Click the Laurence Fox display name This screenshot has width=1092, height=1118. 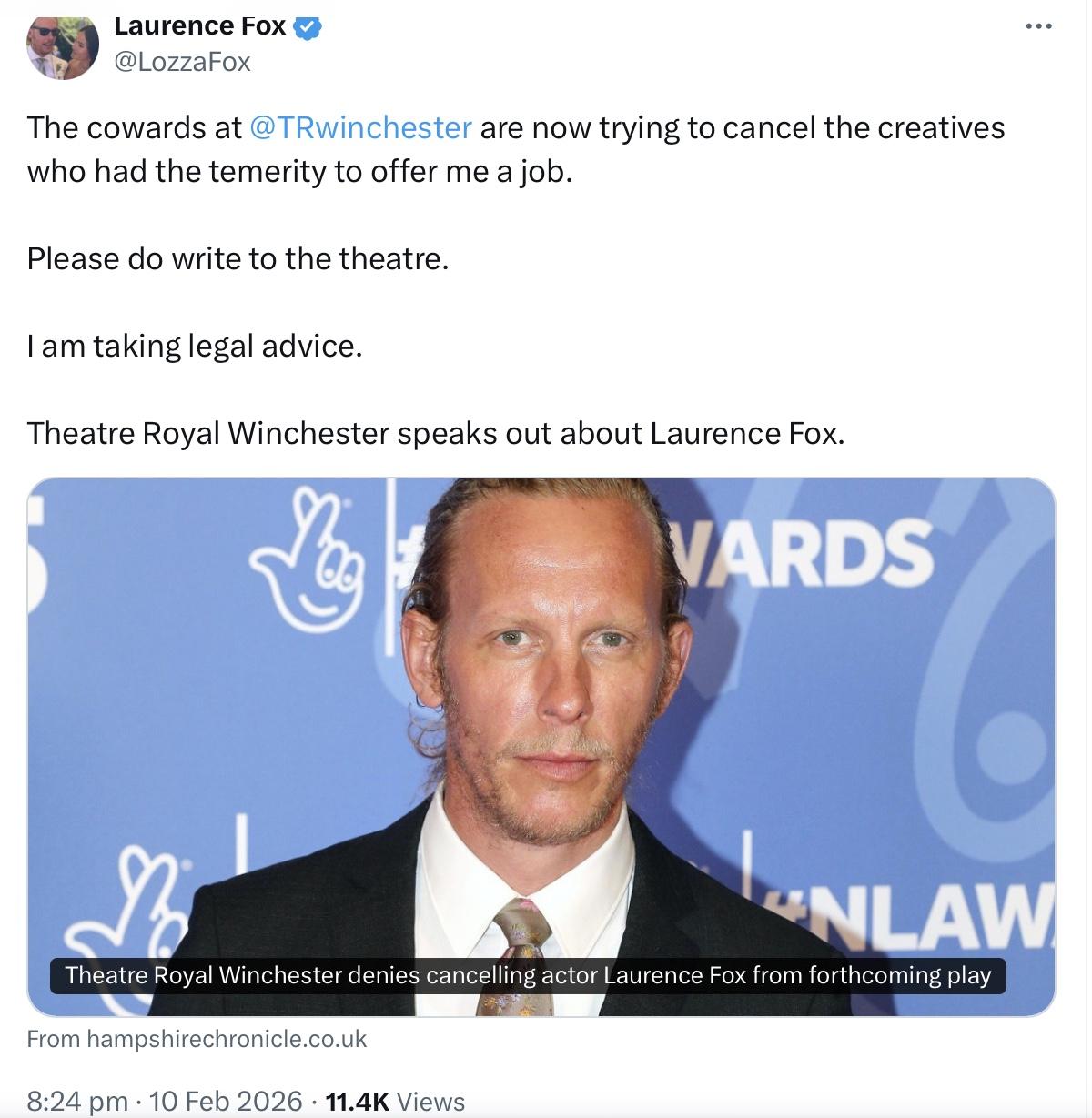[200, 26]
